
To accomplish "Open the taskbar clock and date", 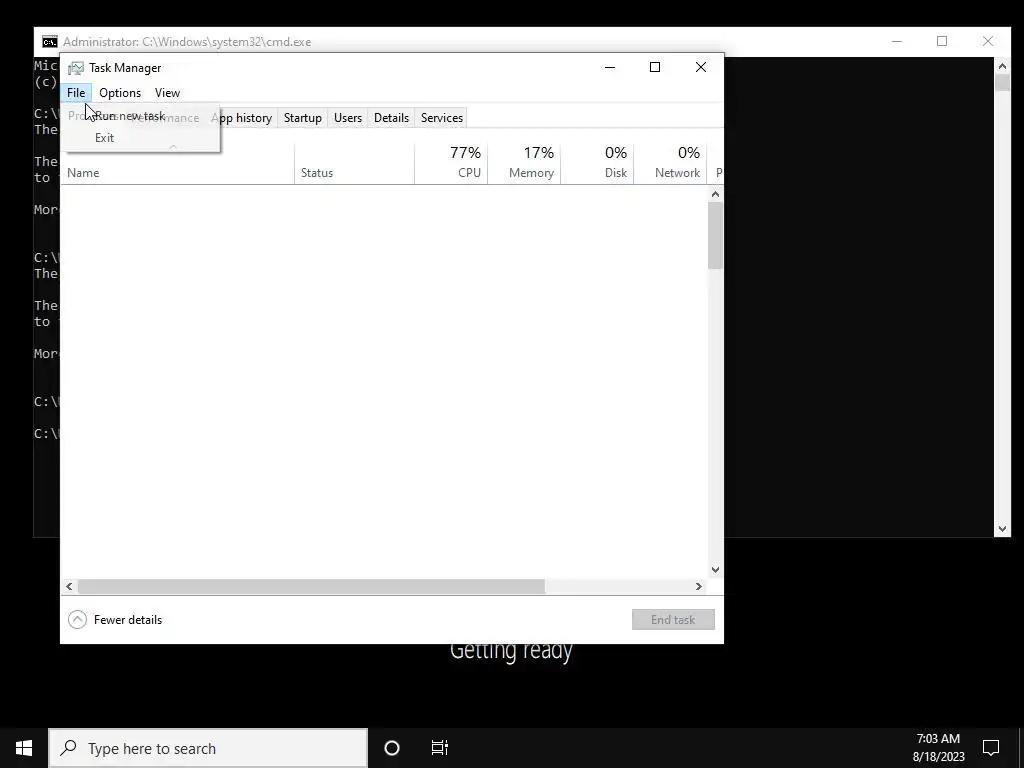I will (938, 748).
